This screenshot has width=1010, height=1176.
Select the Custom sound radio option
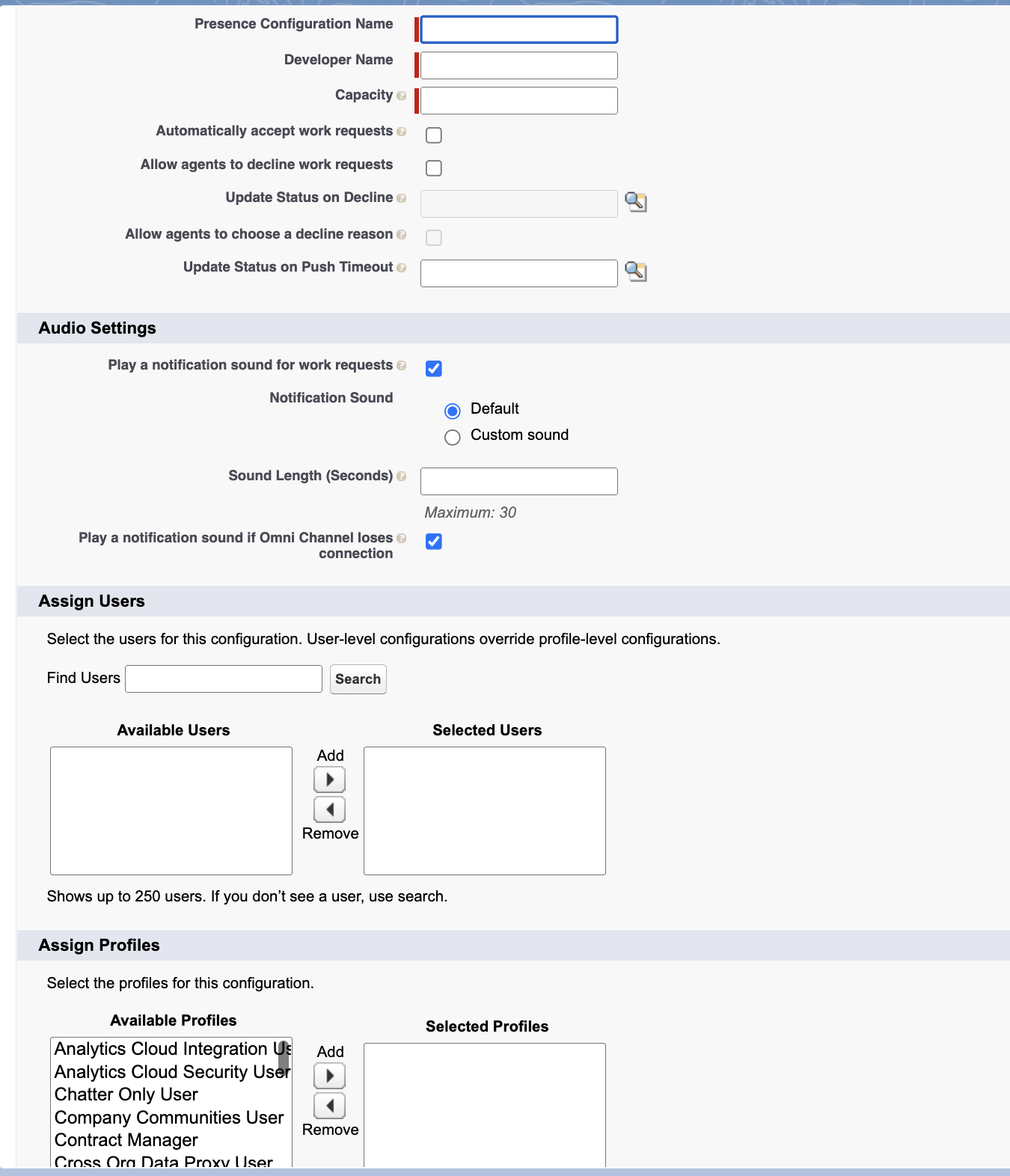453,438
